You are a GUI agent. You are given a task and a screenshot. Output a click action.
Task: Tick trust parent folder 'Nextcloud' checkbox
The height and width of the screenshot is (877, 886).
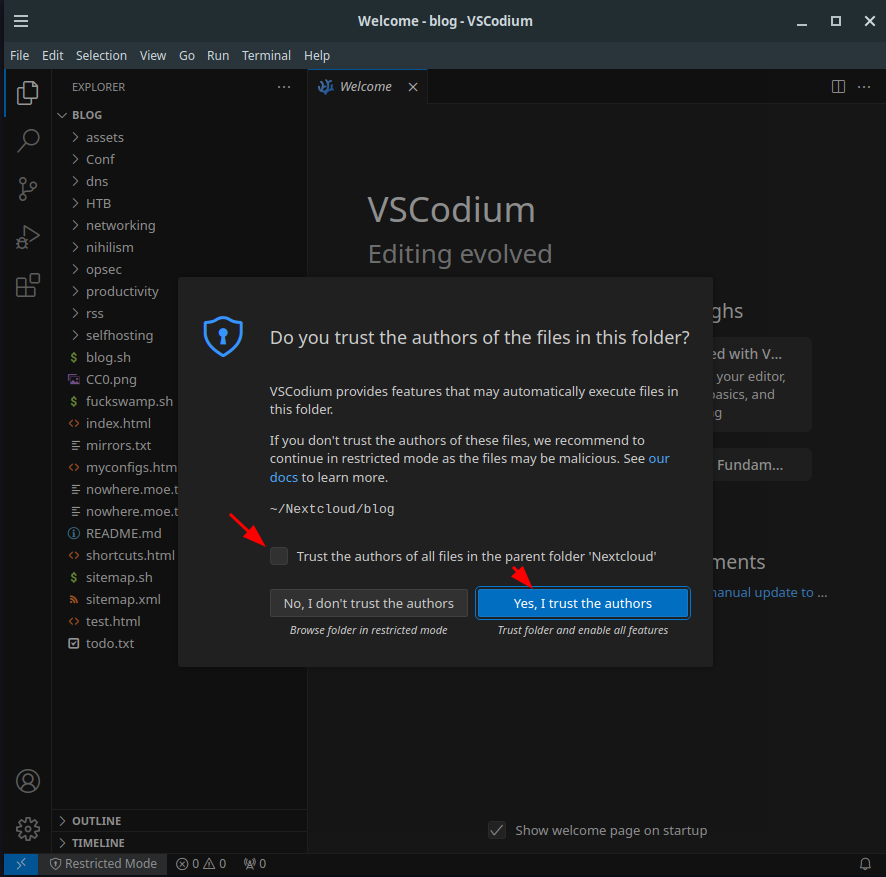tap(279, 556)
